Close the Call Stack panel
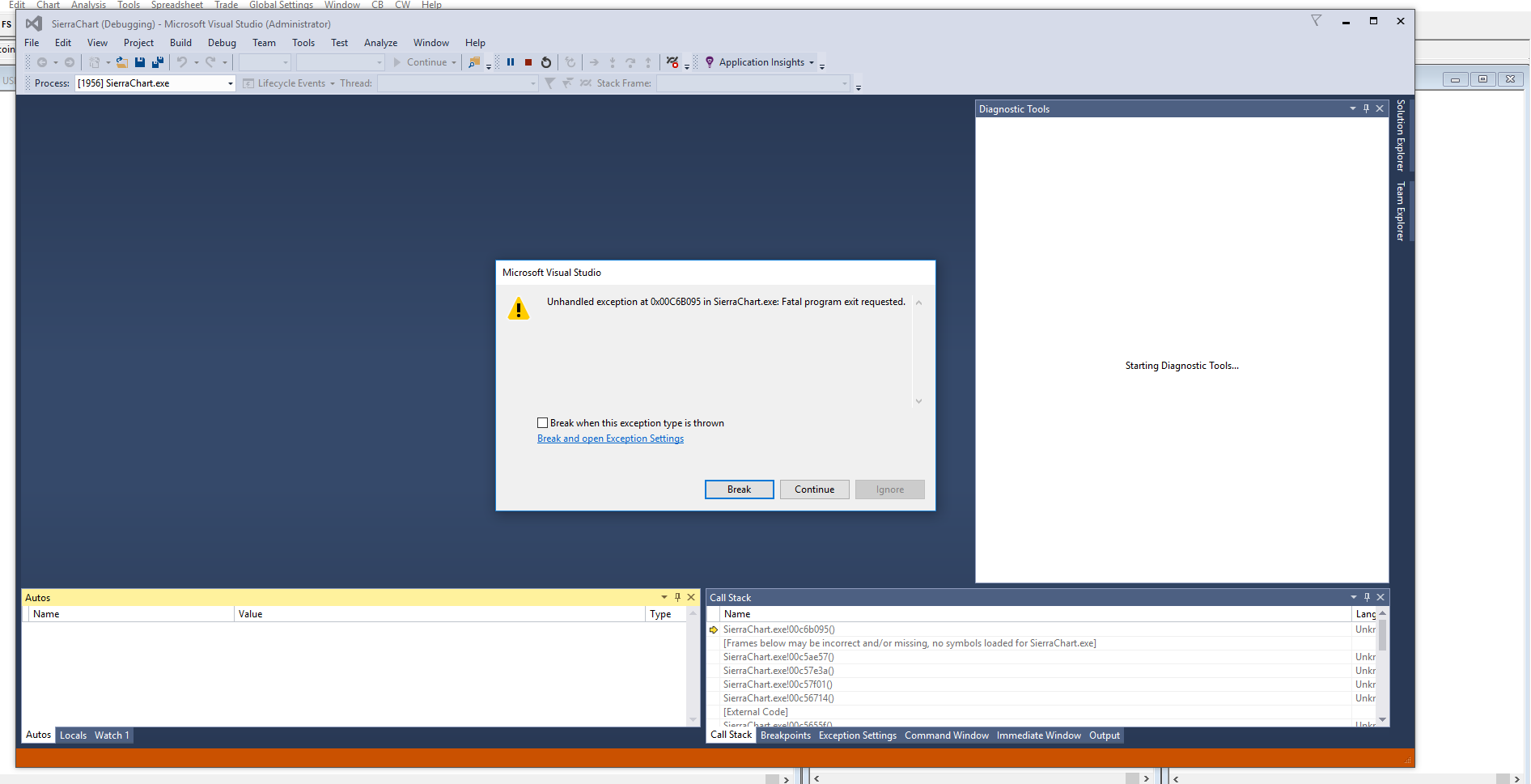Screen dimensions: 1531x784 tap(1380, 597)
